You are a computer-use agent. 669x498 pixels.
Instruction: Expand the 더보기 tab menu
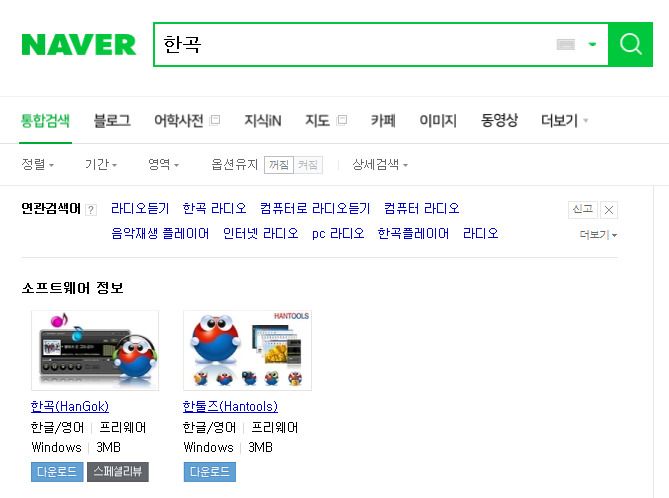click(x=564, y=120)
